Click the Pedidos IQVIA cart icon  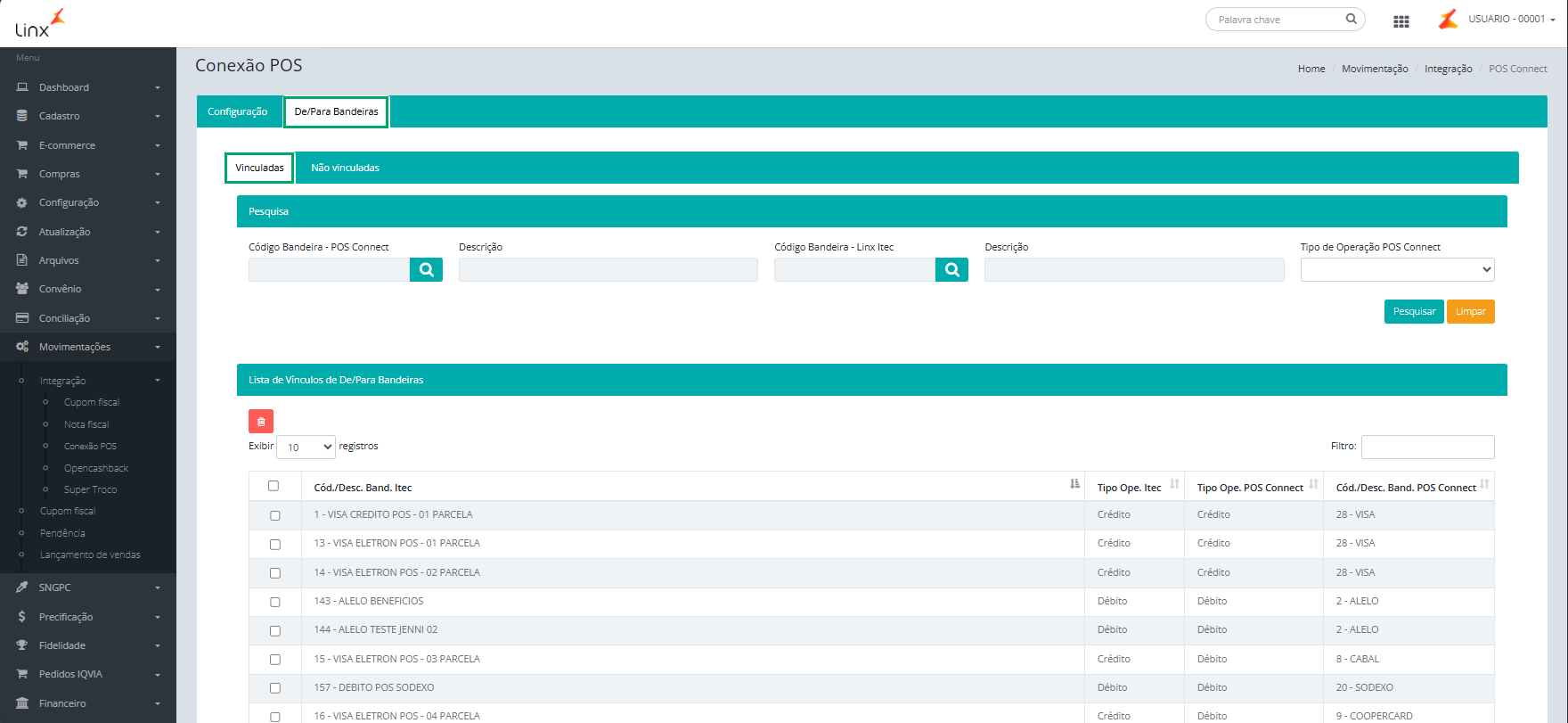(22, 674)
